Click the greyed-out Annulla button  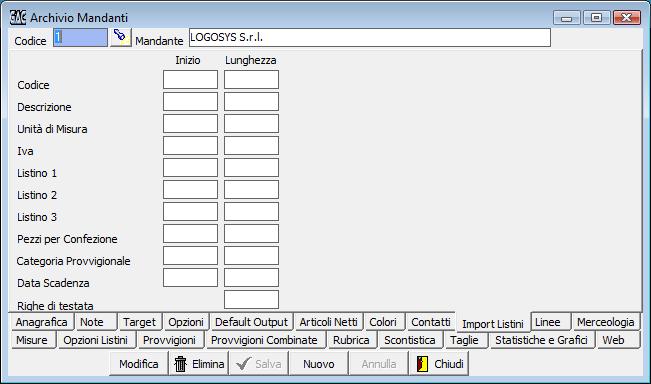coord(378,364)
